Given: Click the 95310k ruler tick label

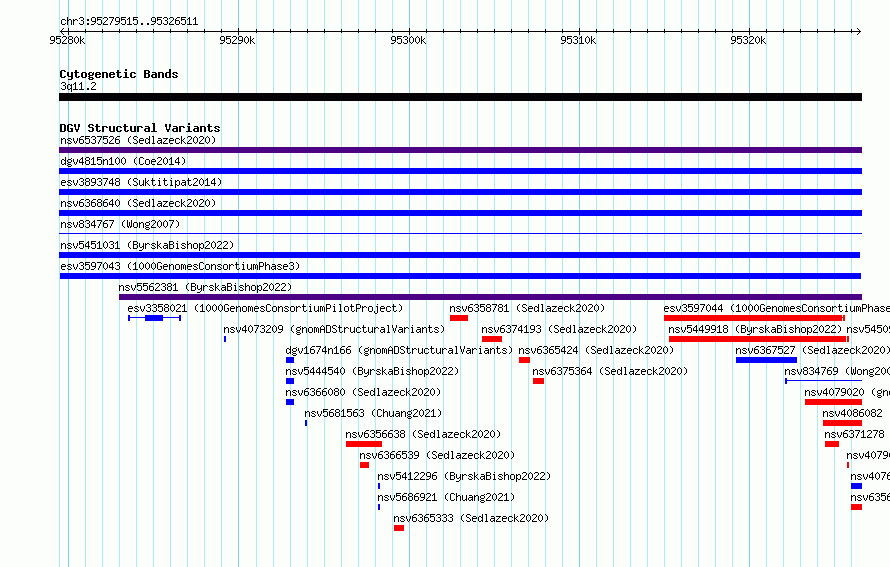Looking at the screenshot, I should [578, 40].
